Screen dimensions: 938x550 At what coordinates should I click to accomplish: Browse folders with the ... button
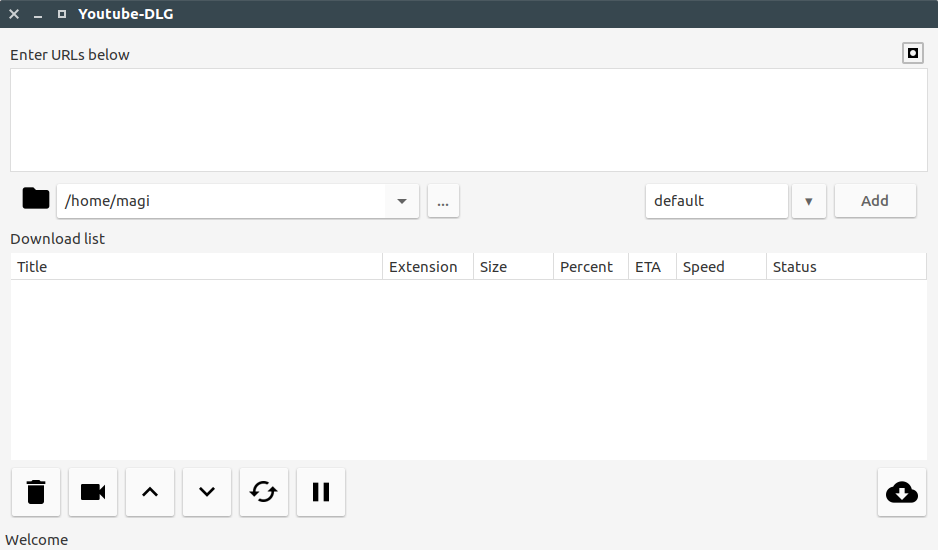click(x=443, y=201)
